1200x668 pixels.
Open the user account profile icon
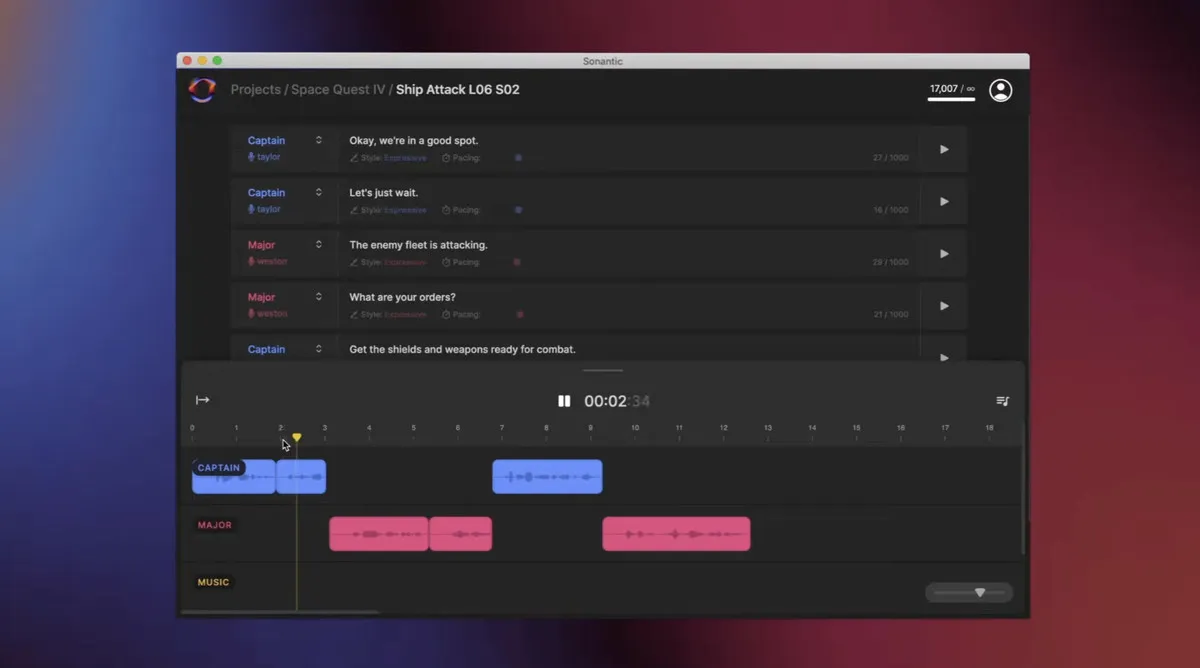[x=1000, y=90]
